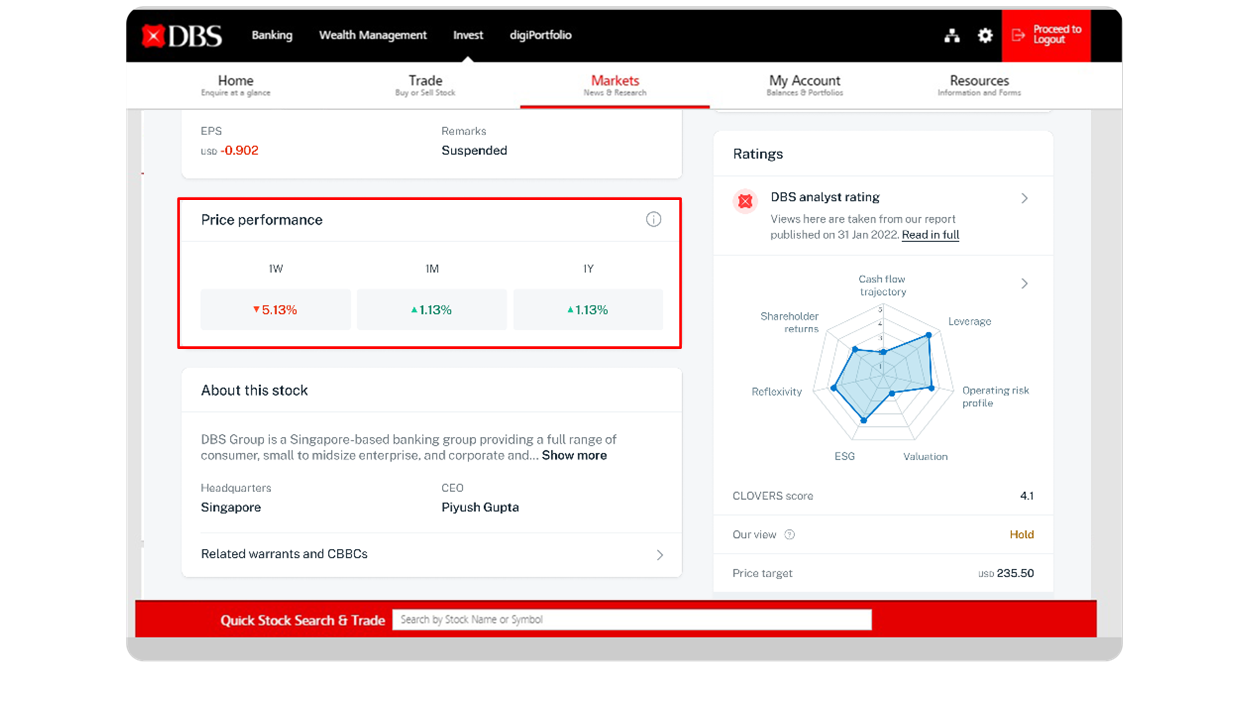Switch to the Home tab
1250x720 pixels.
236,85
